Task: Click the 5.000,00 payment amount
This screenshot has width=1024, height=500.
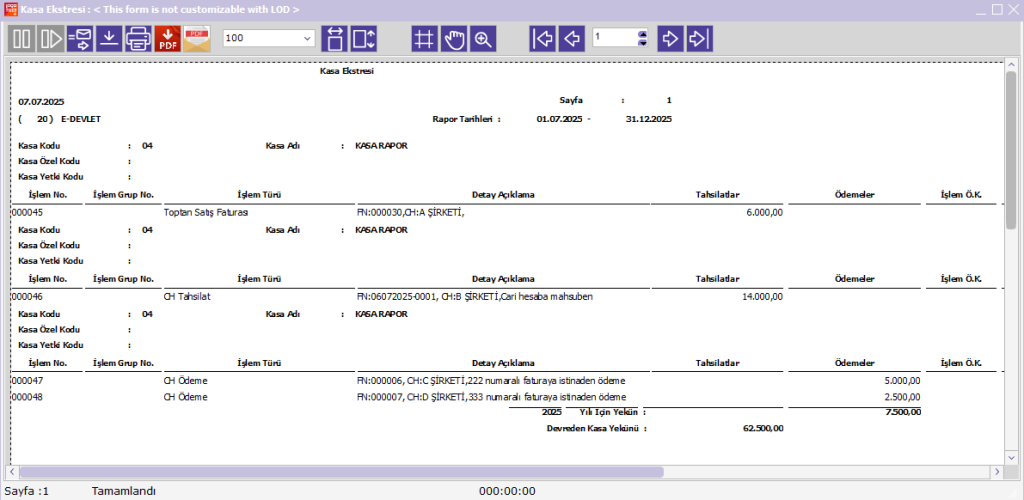Action: (x=903, y=381)
